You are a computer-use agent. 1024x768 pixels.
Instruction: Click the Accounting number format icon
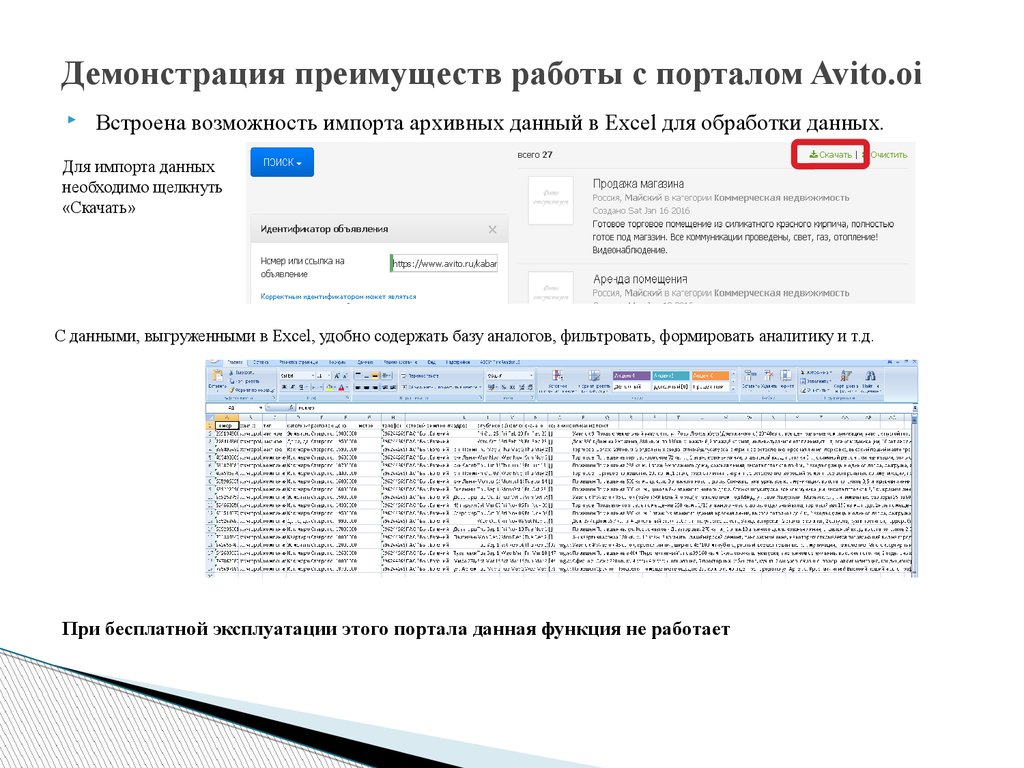492,387
